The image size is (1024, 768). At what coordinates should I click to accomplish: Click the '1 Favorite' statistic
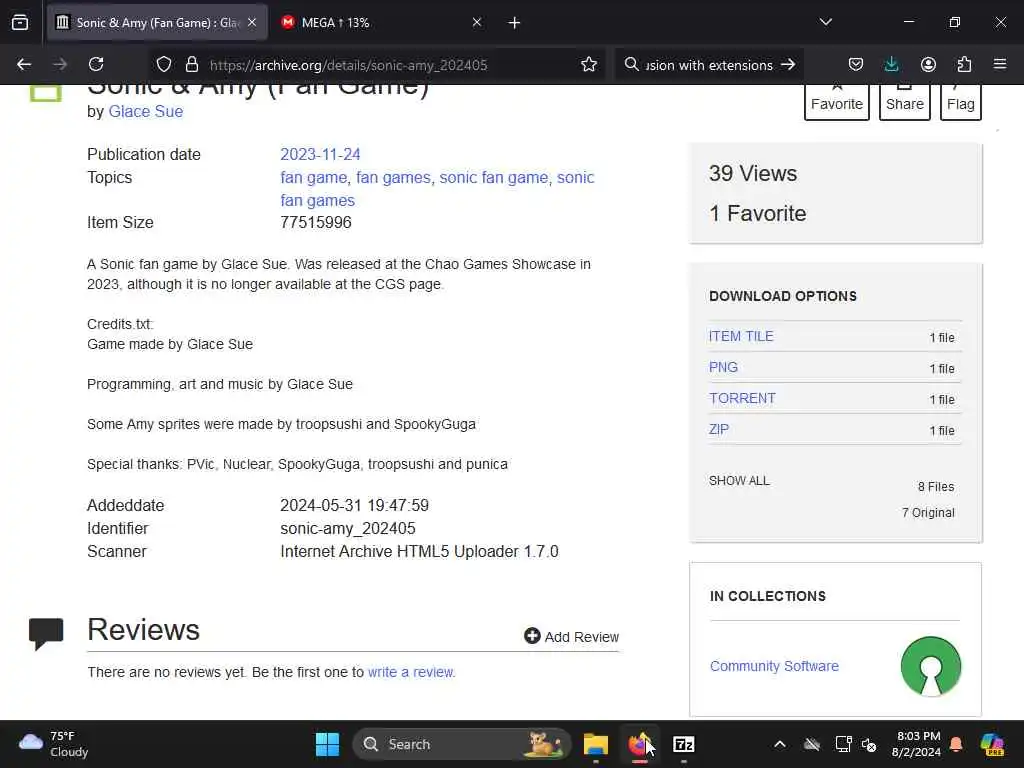[x=758, y=214]
